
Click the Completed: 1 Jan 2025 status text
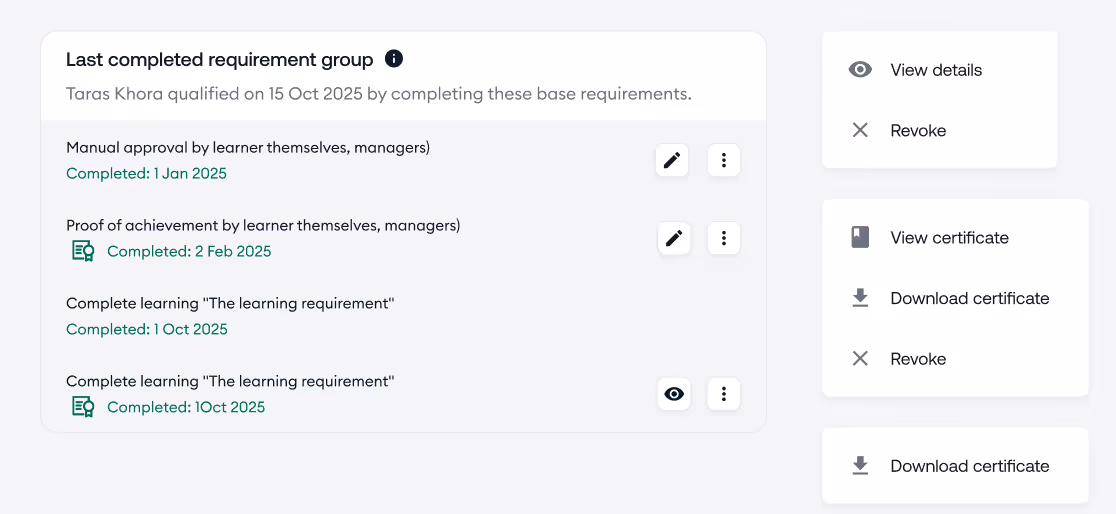coord(146,173)
